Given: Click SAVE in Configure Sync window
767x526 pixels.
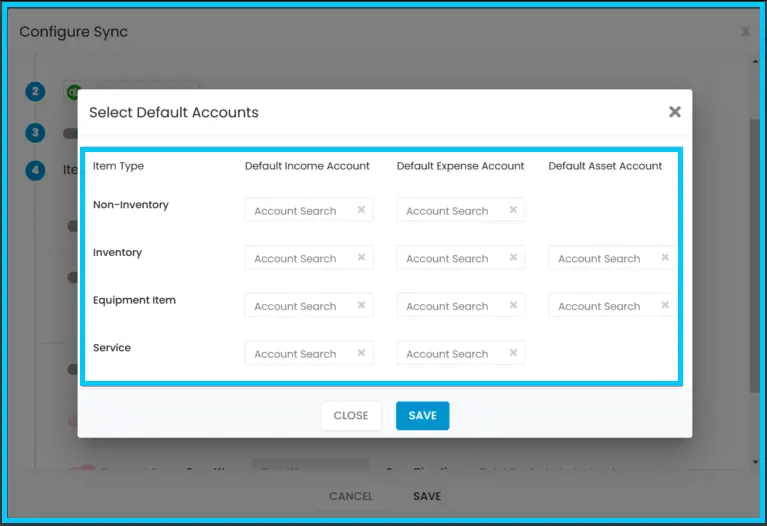Looking at the screenshot, I should point(427,496).
